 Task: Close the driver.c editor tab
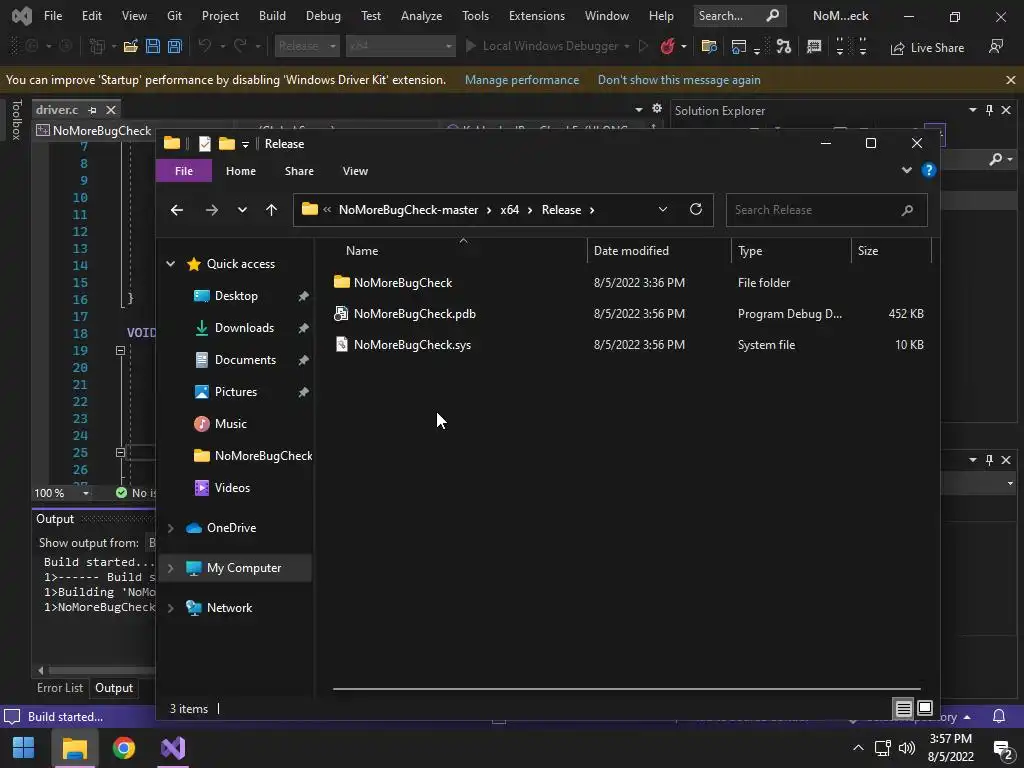(111, 110)
